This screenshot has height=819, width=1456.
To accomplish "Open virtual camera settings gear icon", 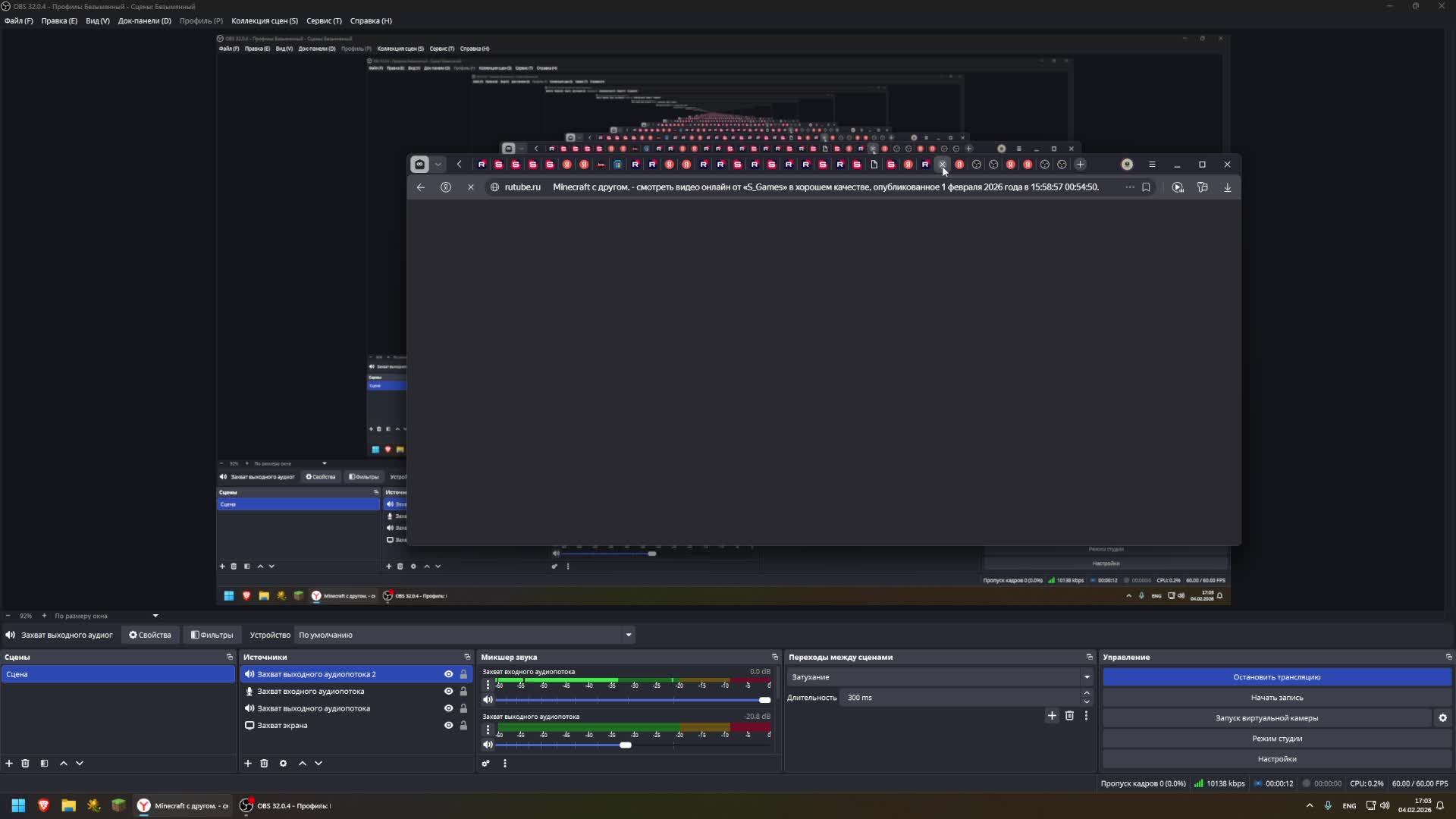I will coord(1442,718).
